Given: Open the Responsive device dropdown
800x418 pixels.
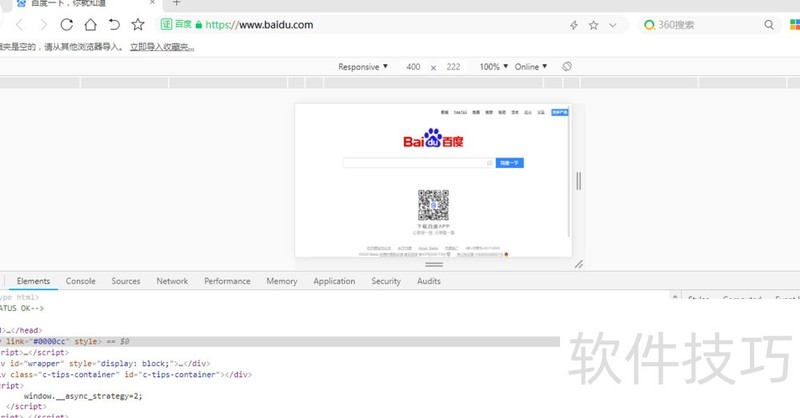Looking at the screenshot, I should tap(363, 67).
